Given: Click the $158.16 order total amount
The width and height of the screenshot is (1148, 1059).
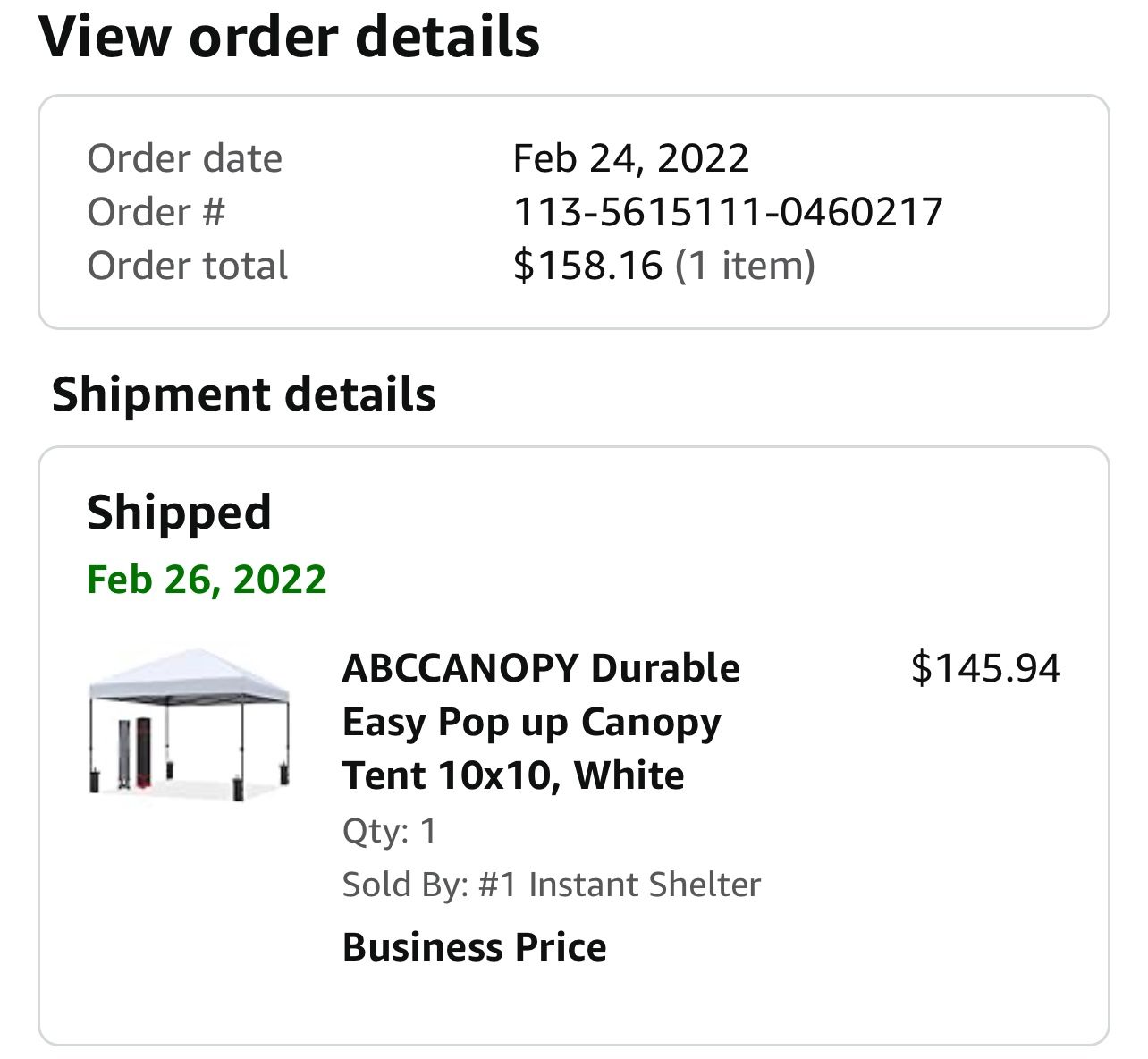Looking at the screenshot, I should [x=587, y=266].
